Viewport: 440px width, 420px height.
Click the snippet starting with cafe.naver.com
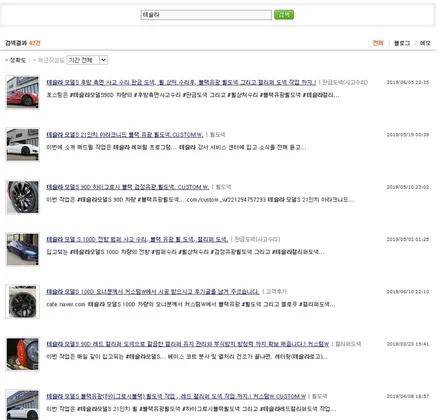point(191,304)
